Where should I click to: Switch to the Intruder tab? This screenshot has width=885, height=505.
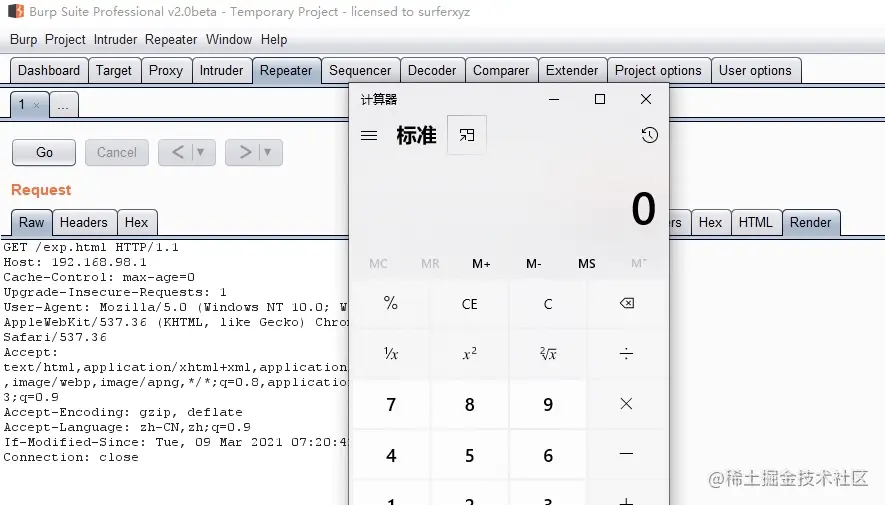click(221, 71)
